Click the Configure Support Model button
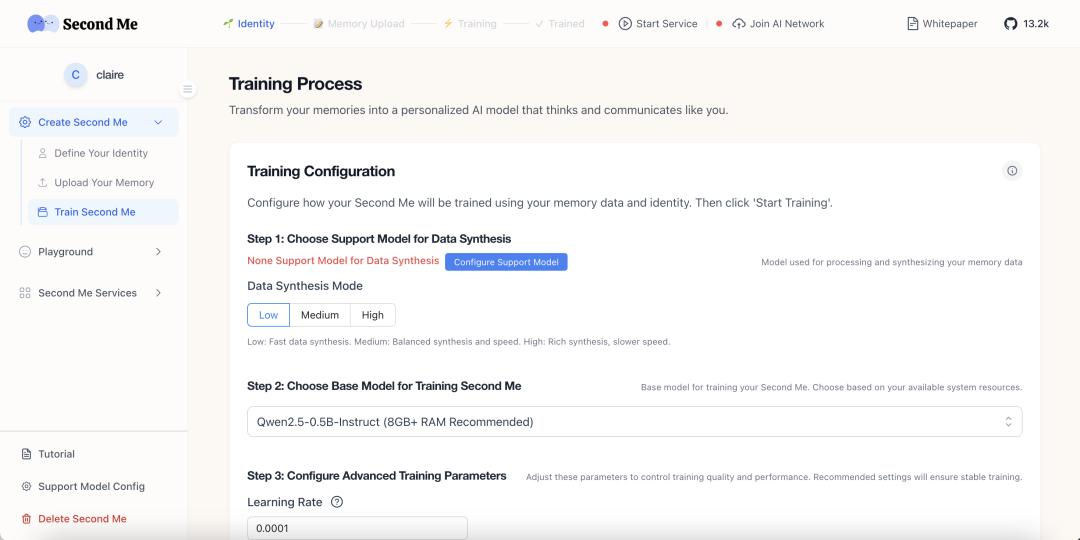This screenshot has width=1080, height=540. click(505, 262)
